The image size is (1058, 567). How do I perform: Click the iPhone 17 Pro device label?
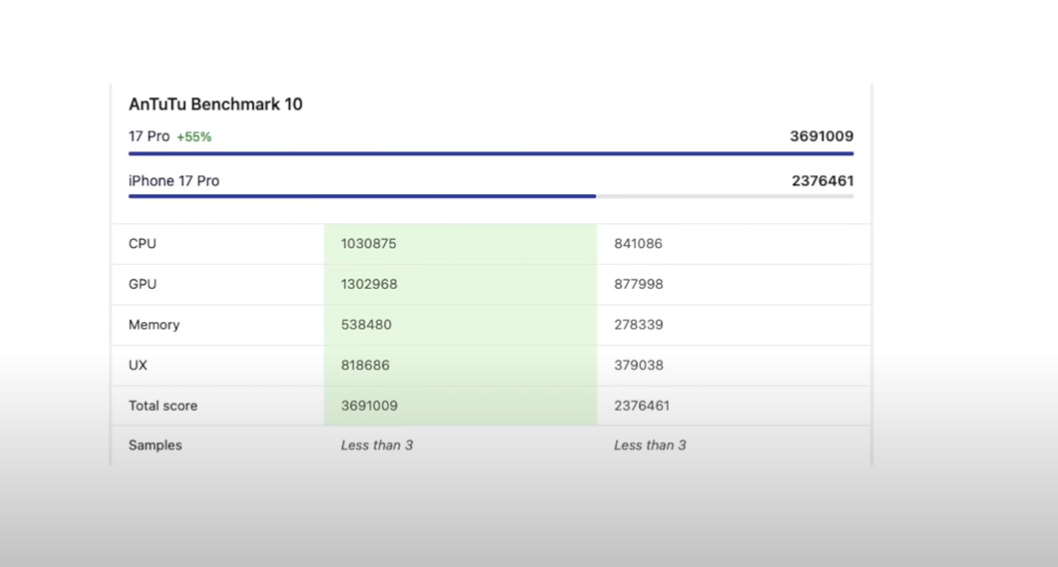(174, 181)
